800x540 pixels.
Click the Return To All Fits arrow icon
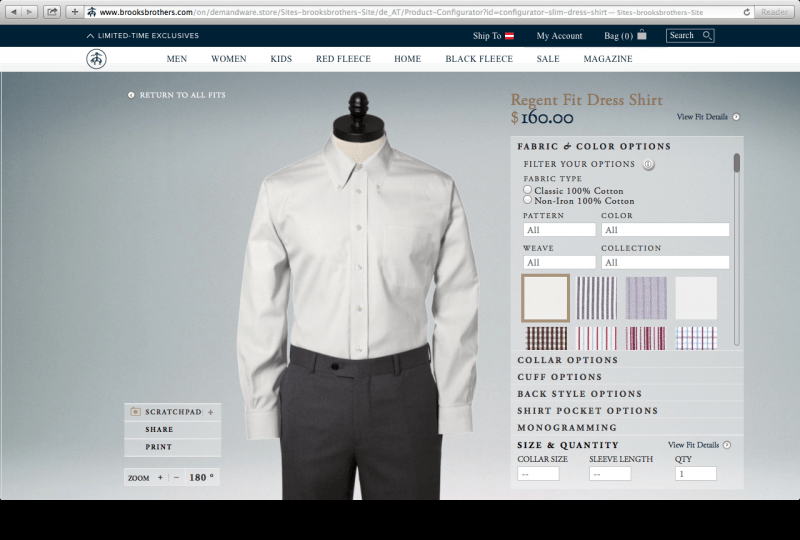pyautogui.click(x=131, y=95)
